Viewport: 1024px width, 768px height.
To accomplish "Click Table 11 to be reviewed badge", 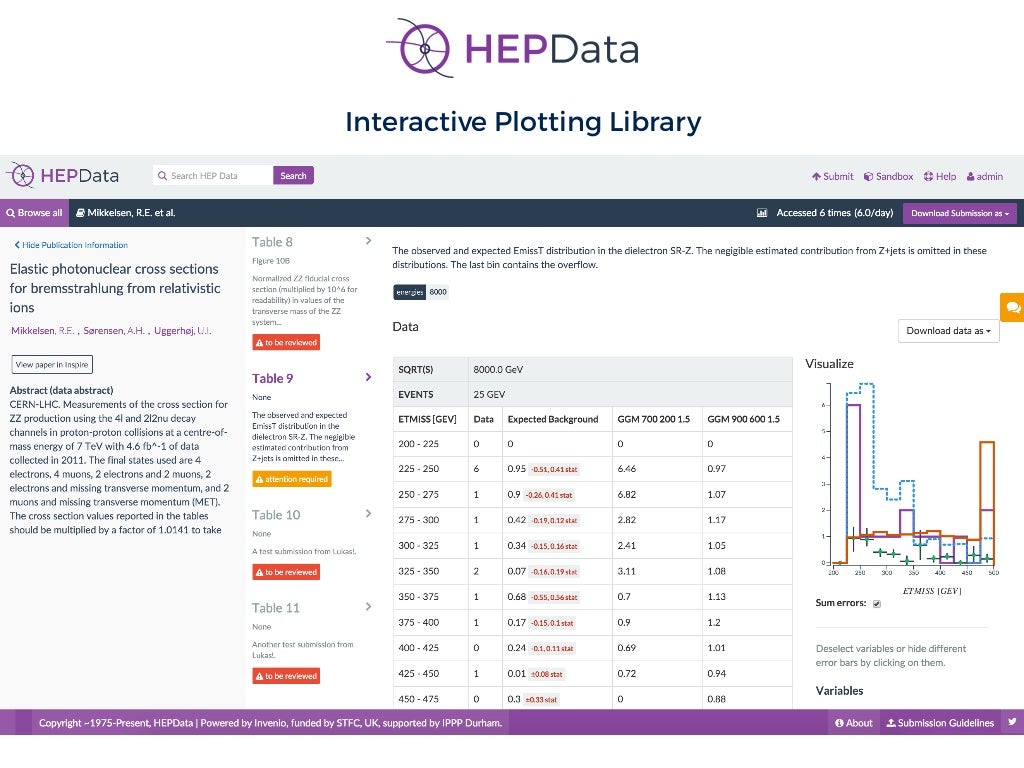I will [286, 676].
